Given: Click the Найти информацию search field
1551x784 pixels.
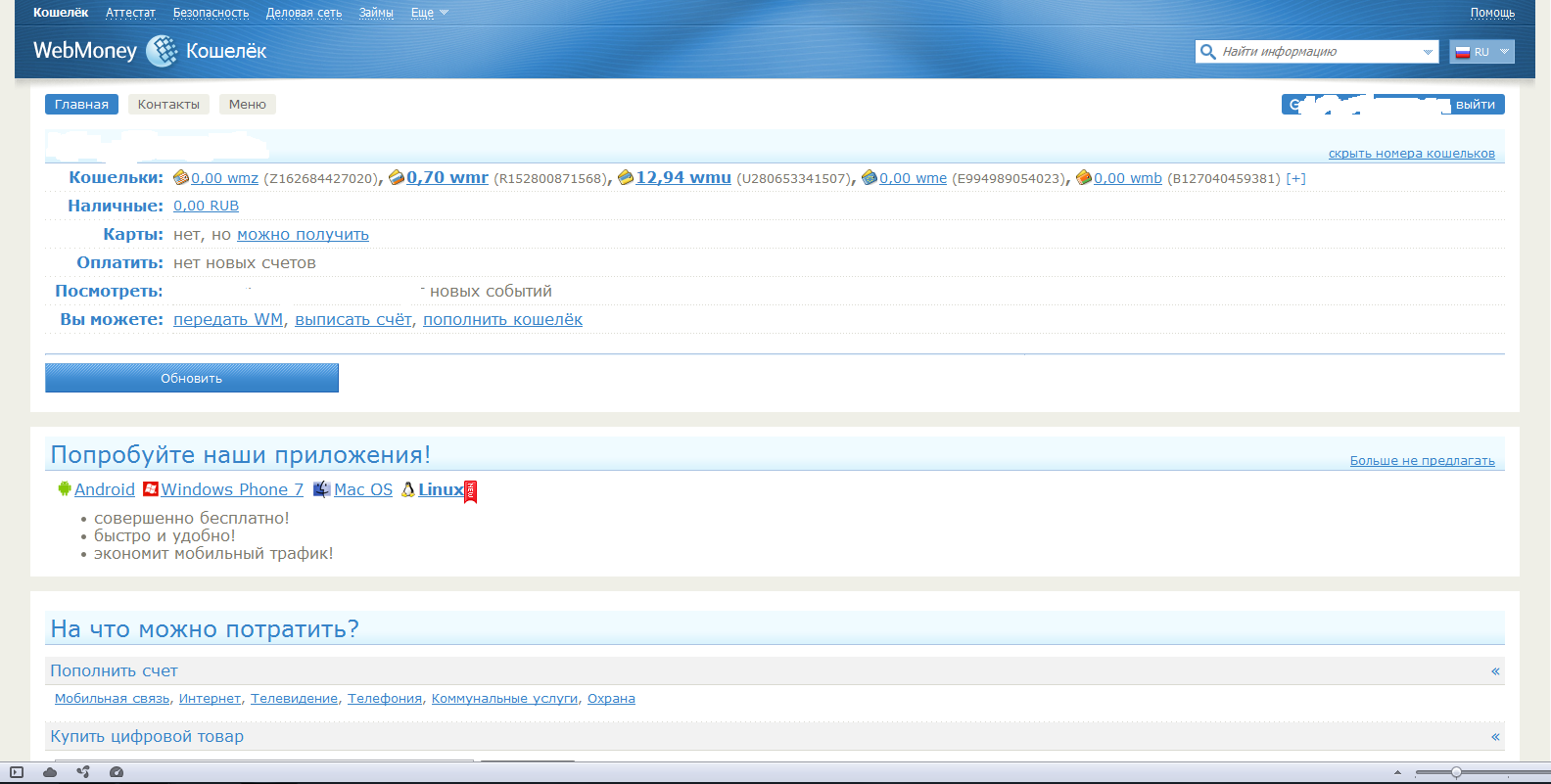Looking at the screenshot, I should pos(1317,52).
